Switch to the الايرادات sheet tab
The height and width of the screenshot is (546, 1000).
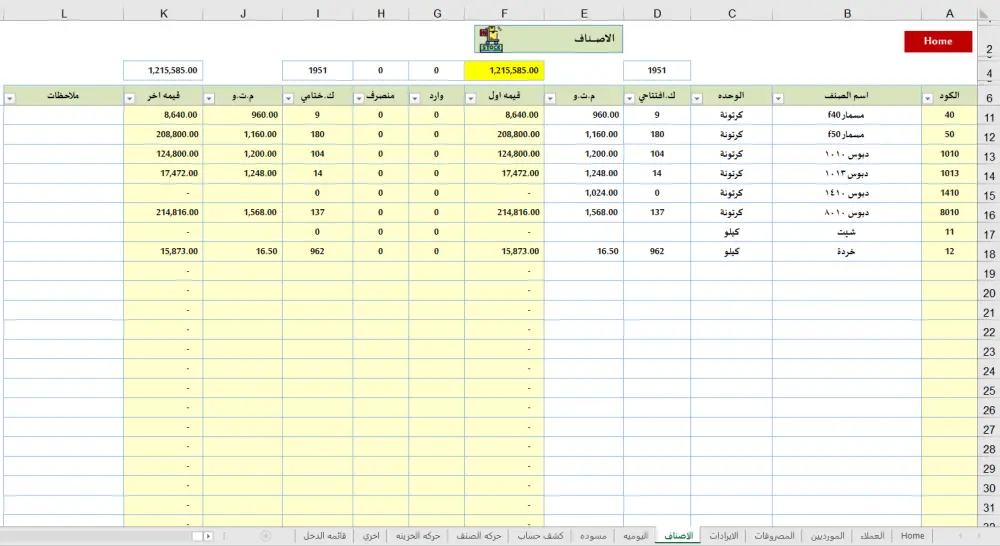coord(724,536)
